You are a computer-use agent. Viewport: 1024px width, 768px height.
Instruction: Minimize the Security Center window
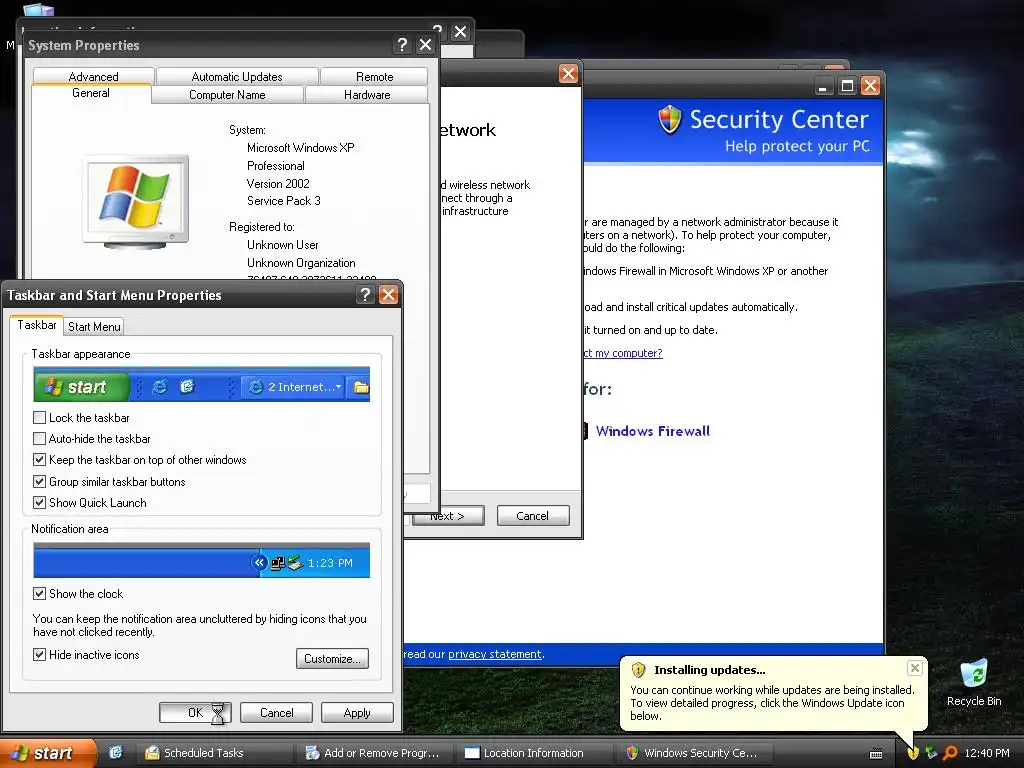click(823, 86)
